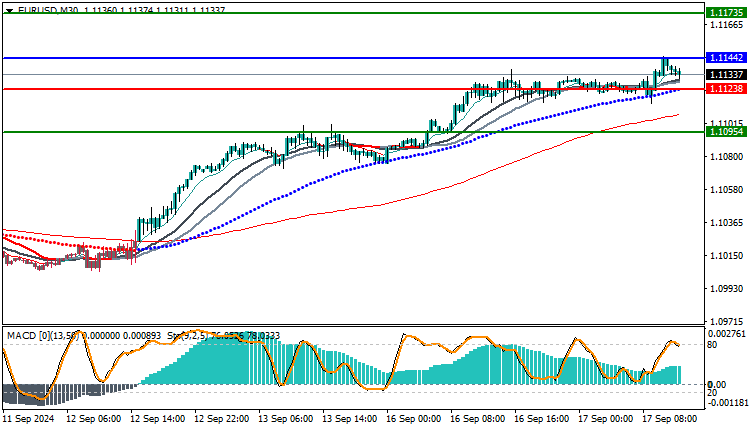Click the 12 Sep 06:00 time label
This screenshot has height=430, width=750.
(x=93, y=419)
